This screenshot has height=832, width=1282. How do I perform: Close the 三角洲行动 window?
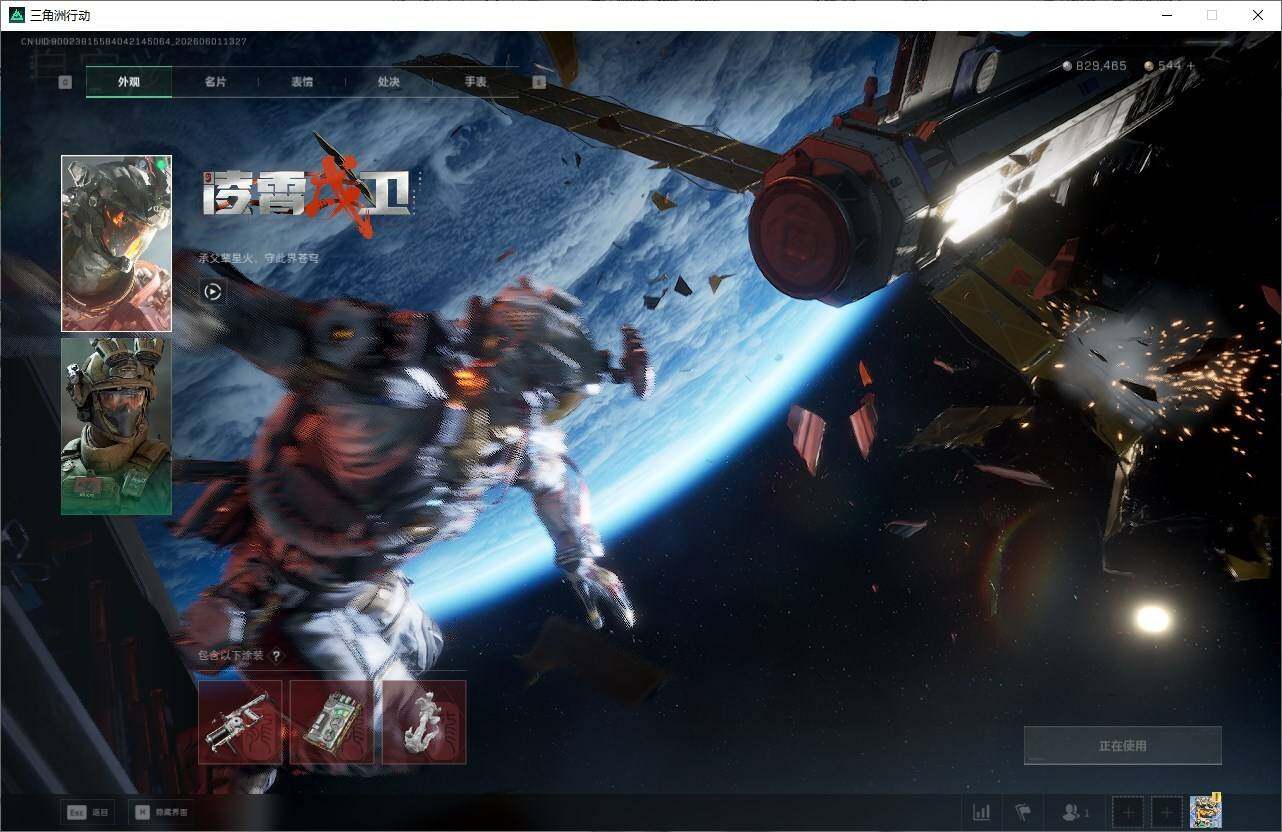[x=1258, y=15]
